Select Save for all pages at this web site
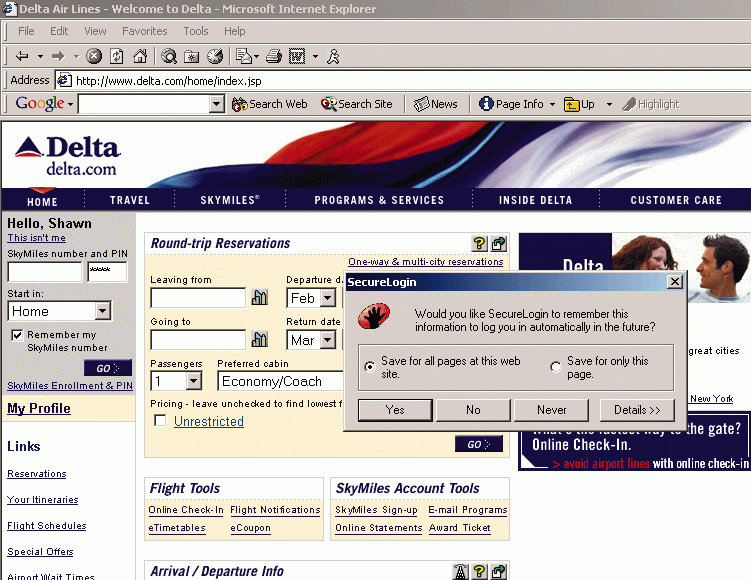Viewport: 751px width, 580px height. 369,367
